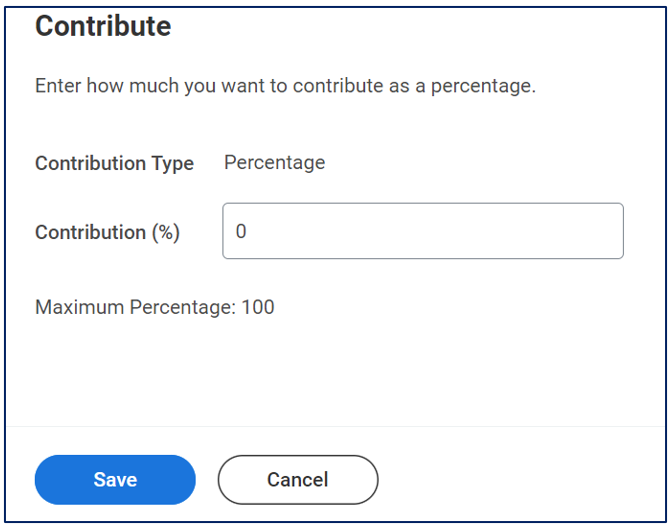The width and height of the screenshot is (672, 529).
Task: Click the Maximum Percentage: 100 text
Action: coord(154,307)
